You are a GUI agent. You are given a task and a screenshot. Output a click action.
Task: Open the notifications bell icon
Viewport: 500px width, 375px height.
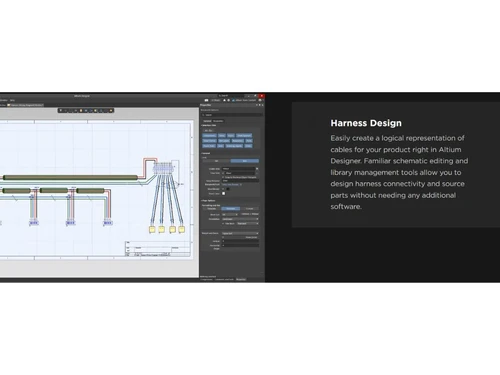(224, 100)
